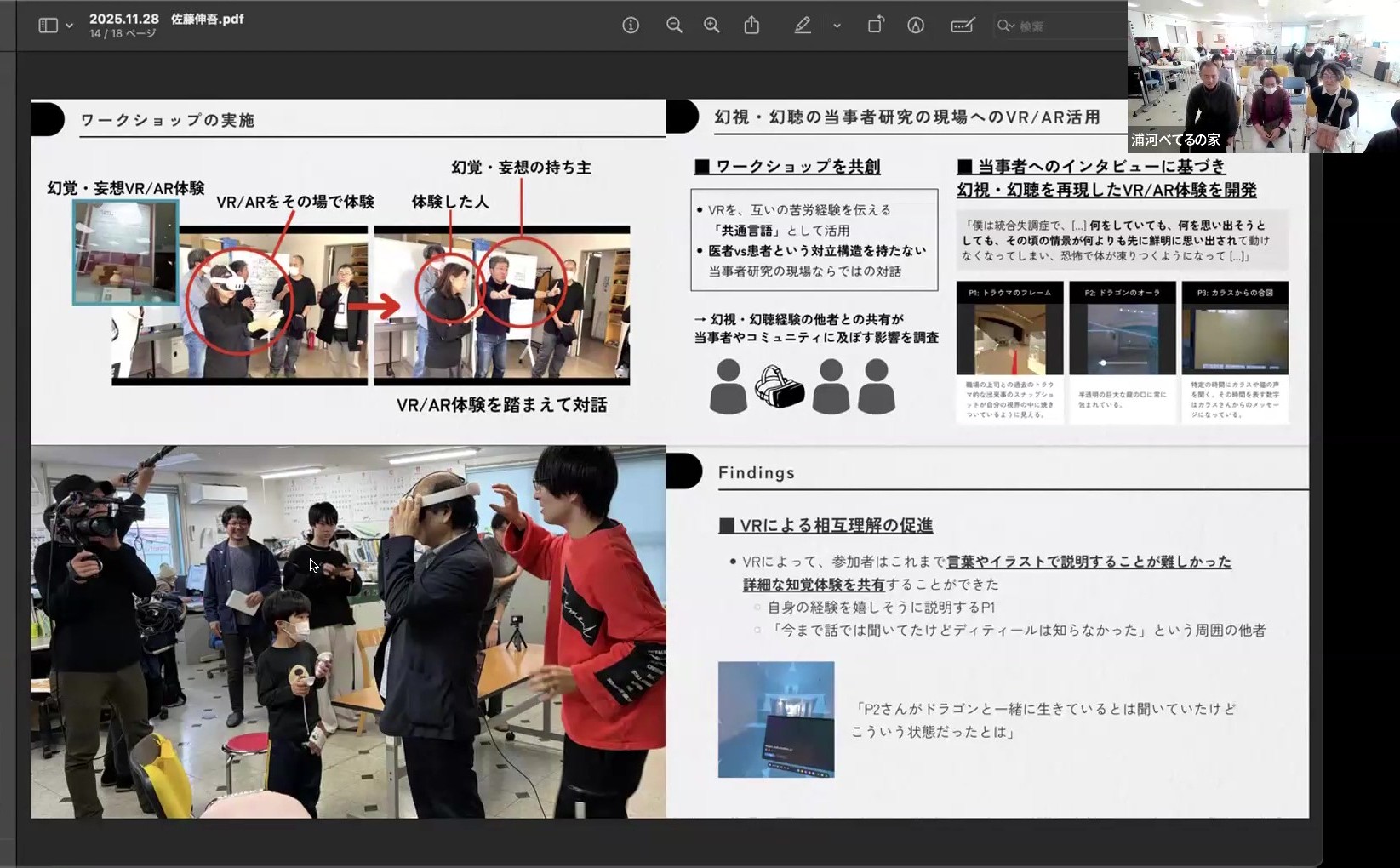The width and height of the screenshot is (1400, 868).
Task: Open search options magnifier dropdown
Action: click(1006, 26)
